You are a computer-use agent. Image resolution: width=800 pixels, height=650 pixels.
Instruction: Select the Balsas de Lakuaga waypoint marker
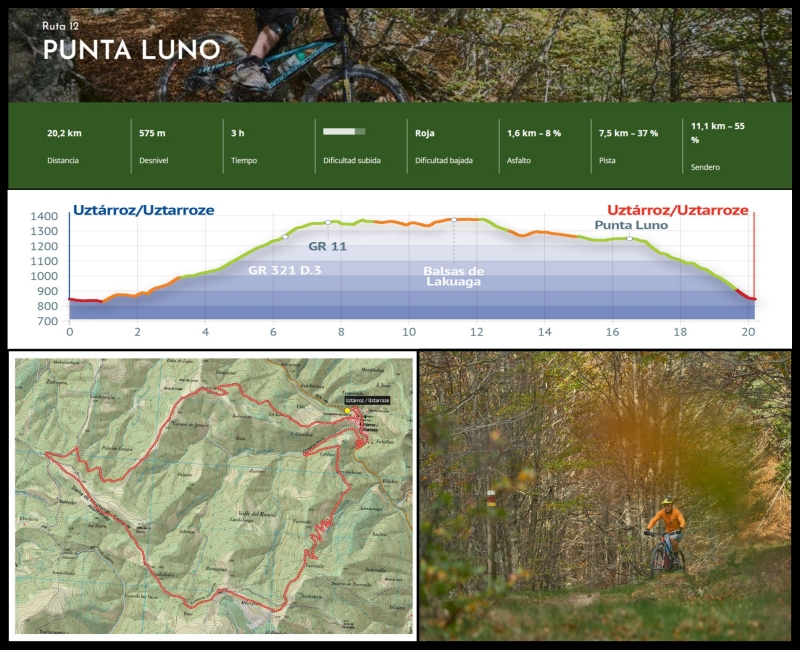453,219
